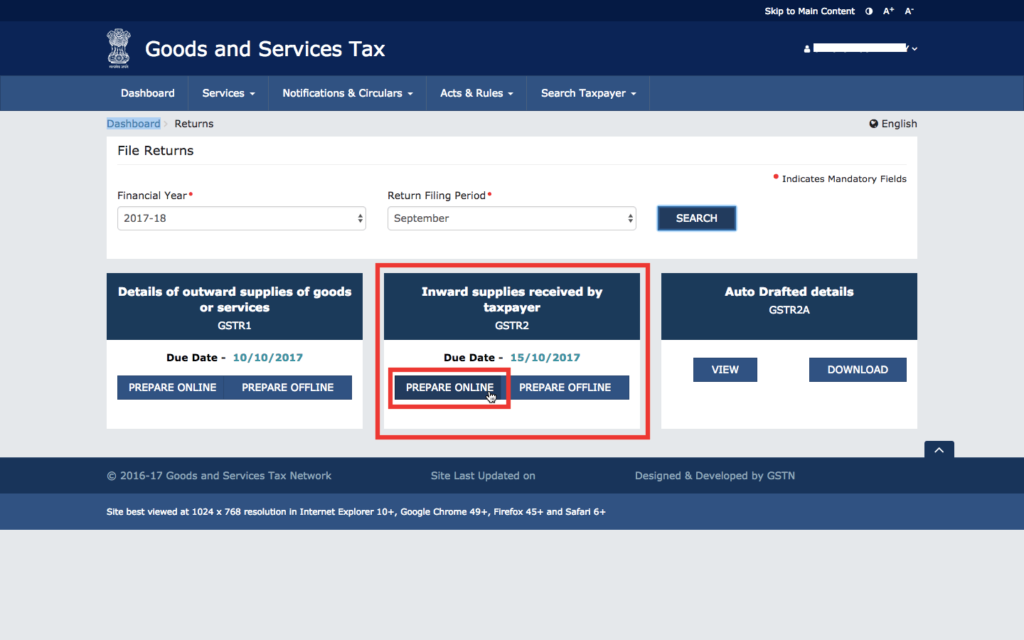The width and height of the screenshot is (1024, 640).
Task: Click the scroll-to-top arrow button
Action: click(938, 451)
